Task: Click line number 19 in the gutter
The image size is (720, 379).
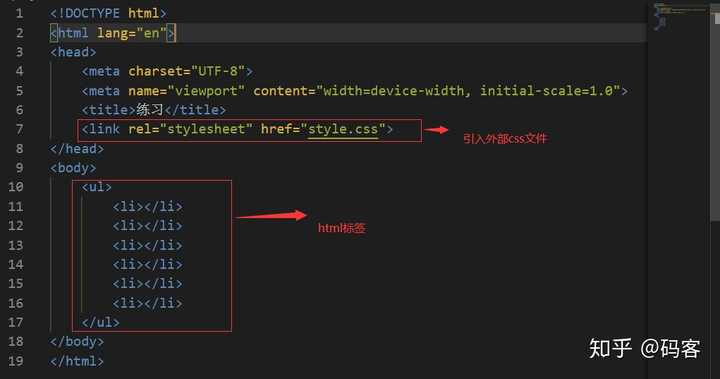Action: (16, 361)
